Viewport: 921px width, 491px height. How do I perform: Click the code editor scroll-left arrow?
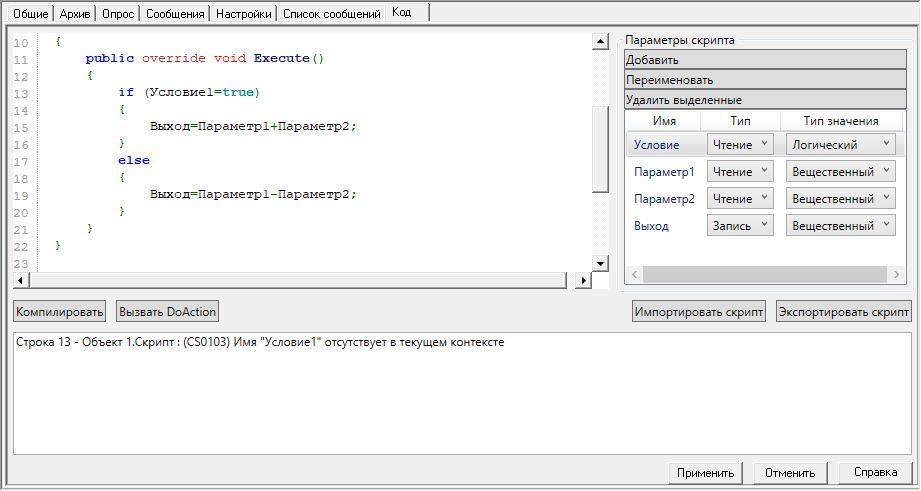21,280
